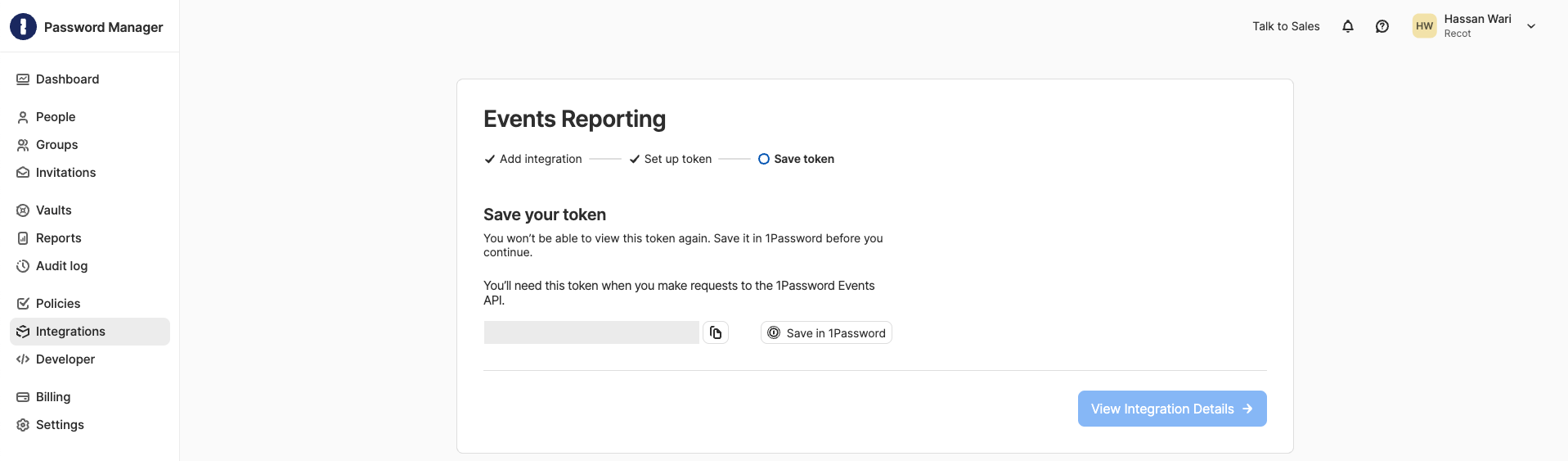This screenshot has height=461, width=1568.
Task: Click the Audit log clock icon
Action: [x=23, y=266]
